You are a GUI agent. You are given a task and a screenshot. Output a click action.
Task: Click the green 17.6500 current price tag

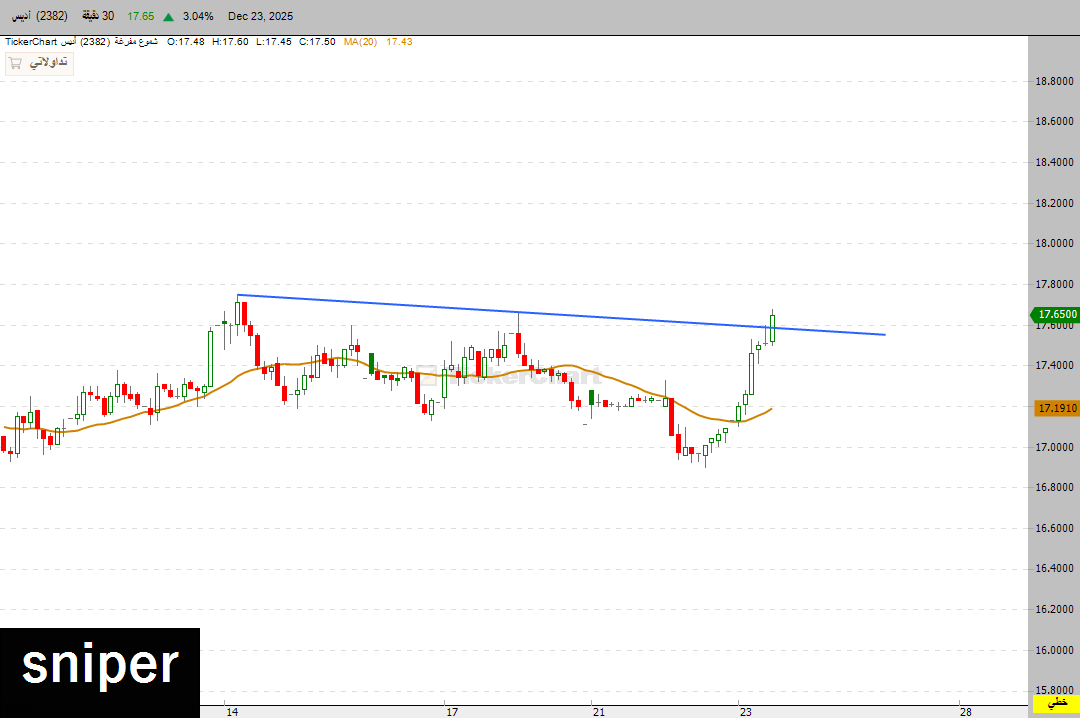pyautogui.click(x=1055, y=314)
